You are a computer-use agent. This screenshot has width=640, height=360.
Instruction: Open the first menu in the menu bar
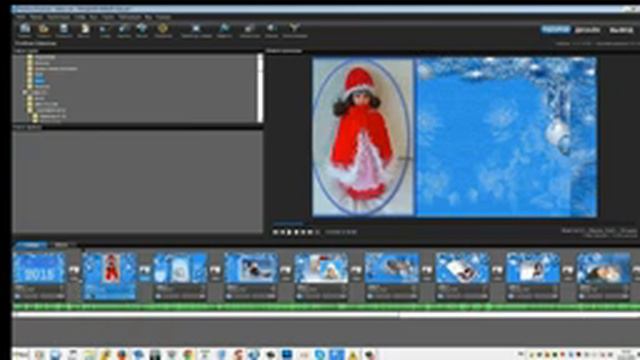(21, 18)
